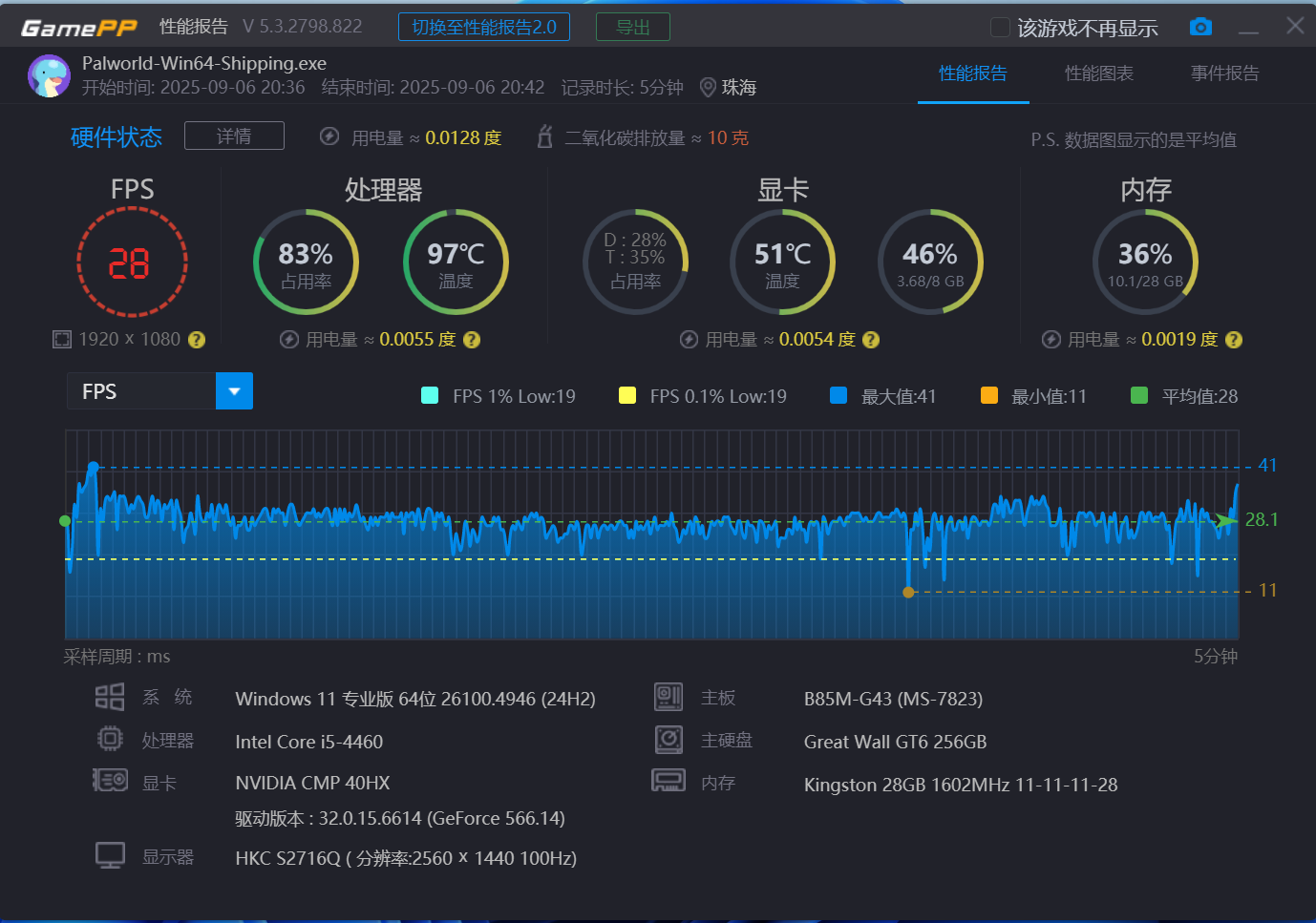Click the Palworld game avatar icon
1316x923 pixels.
pos(49,75)
